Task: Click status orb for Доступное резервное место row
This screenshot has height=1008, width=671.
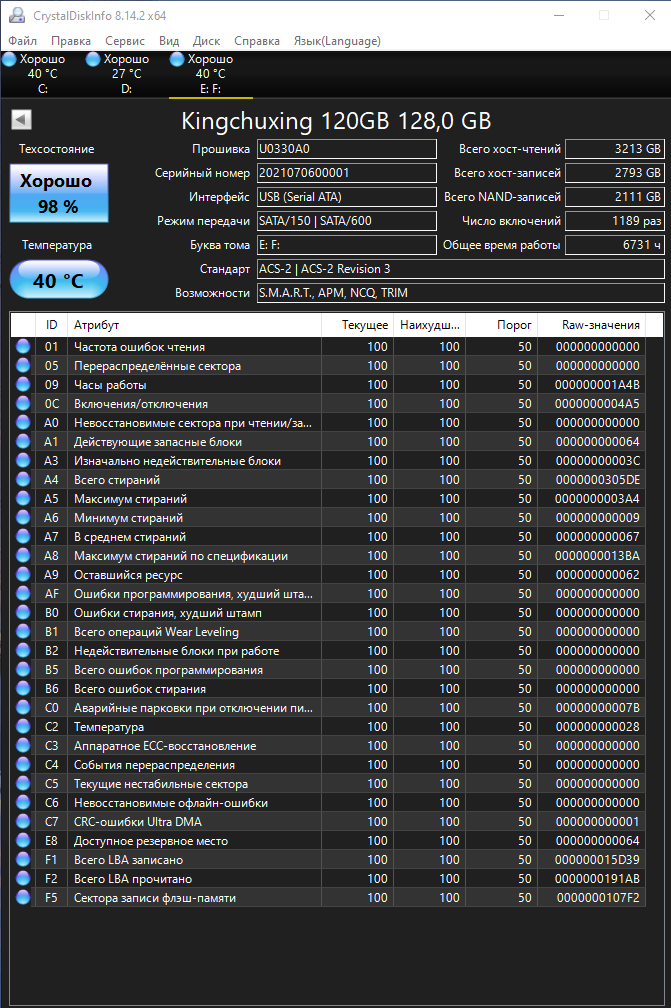Action: click(x=23, y=841)
